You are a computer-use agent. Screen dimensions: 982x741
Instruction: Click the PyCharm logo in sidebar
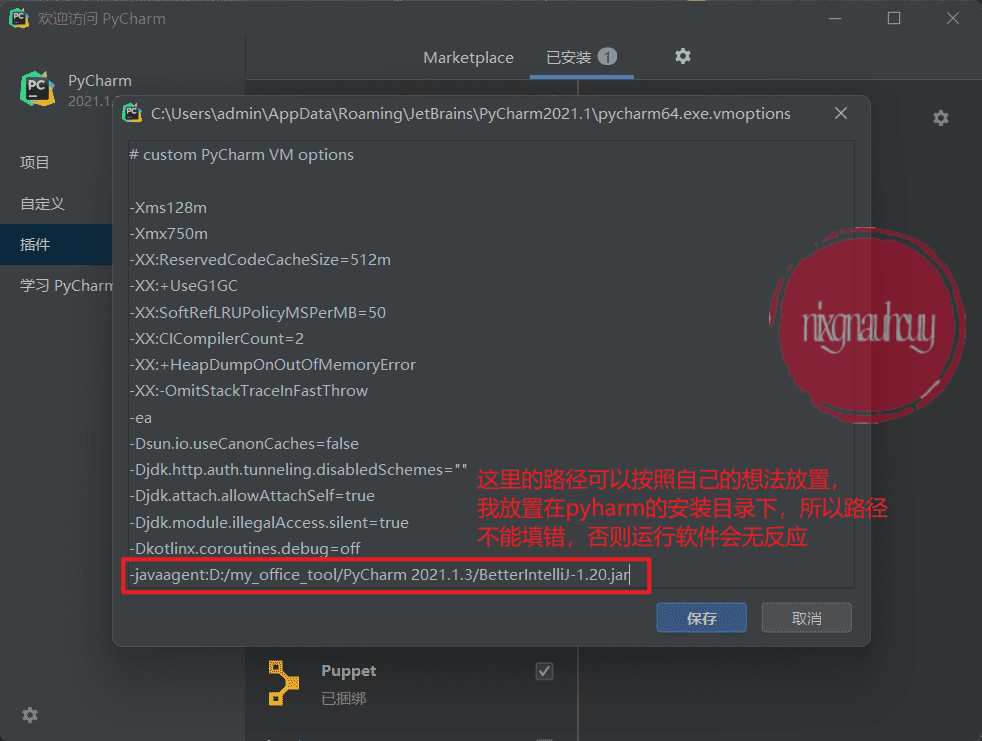pos(37,88)
